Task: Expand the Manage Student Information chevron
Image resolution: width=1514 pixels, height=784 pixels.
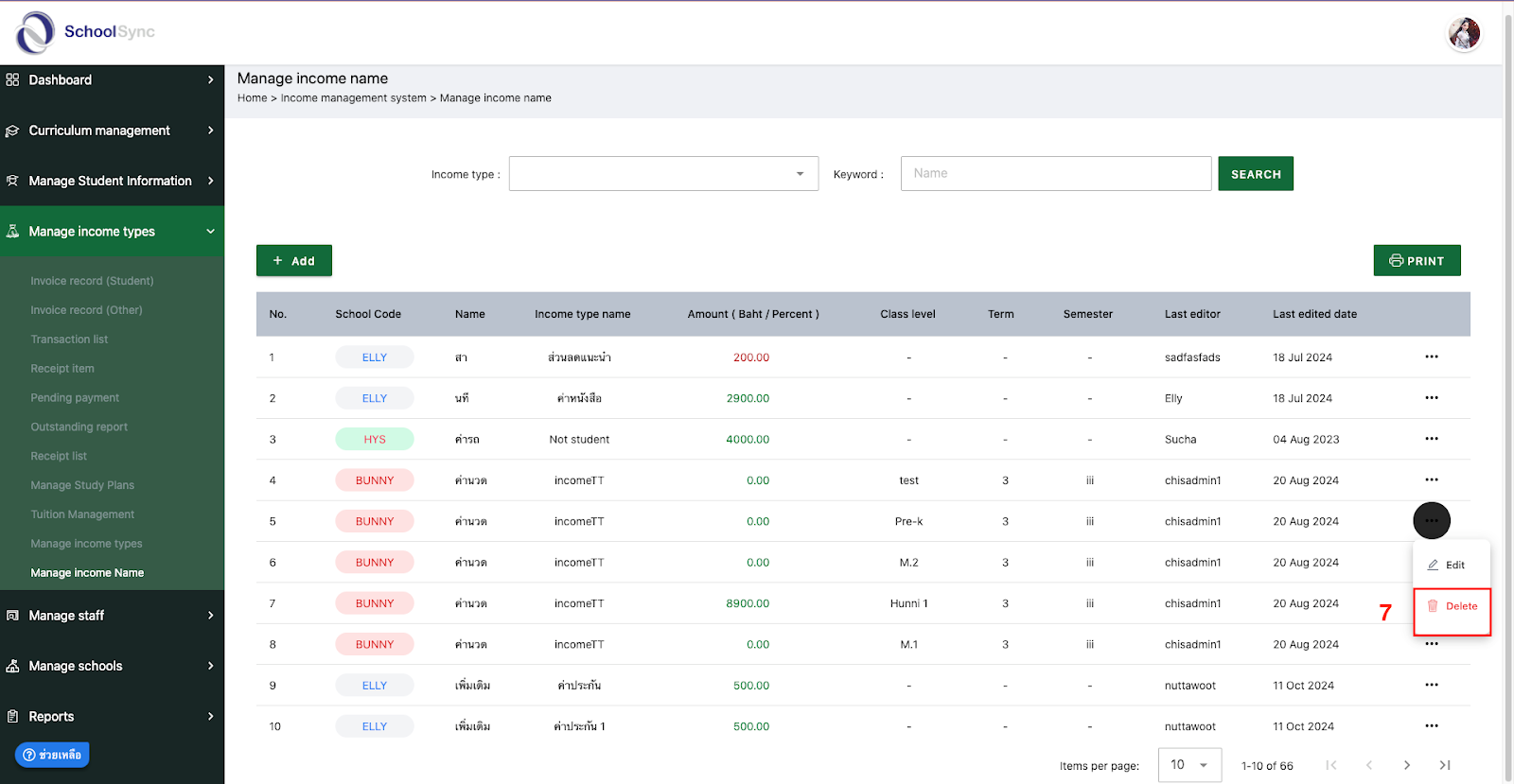Action: tap(211, 181)
